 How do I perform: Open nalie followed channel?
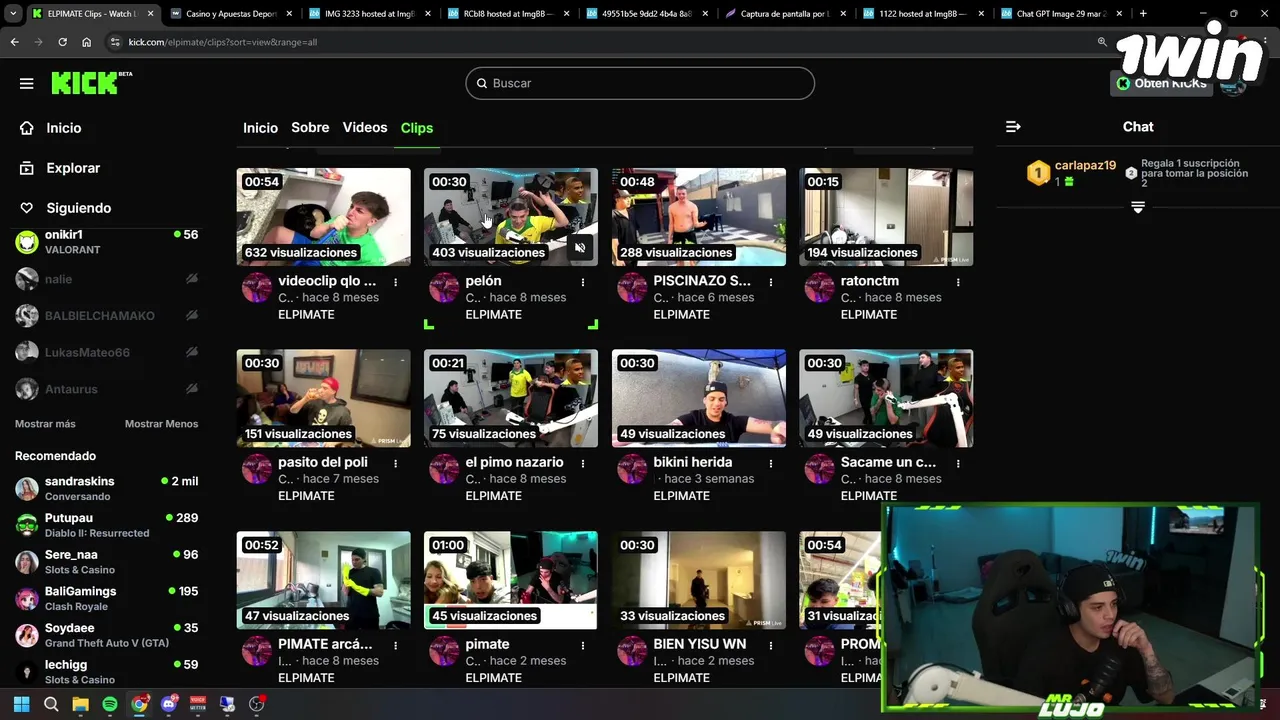[106, 279]
